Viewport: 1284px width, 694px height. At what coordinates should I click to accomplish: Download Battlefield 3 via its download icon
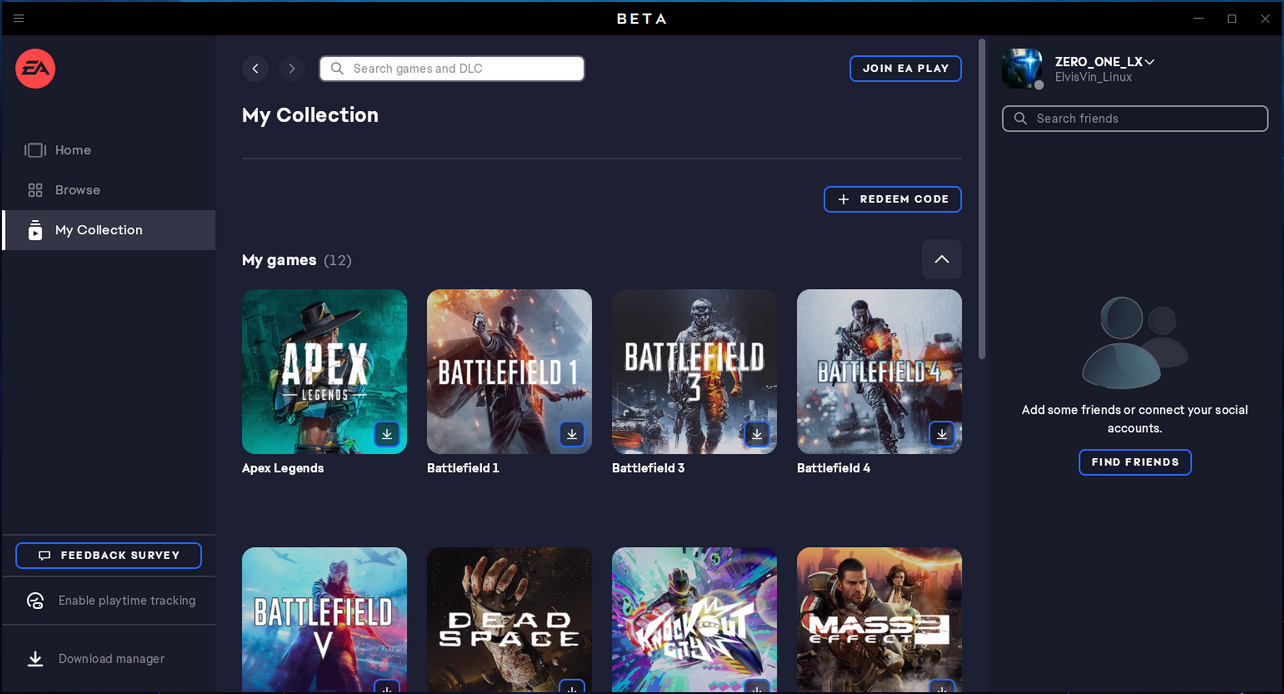pos(757,434)
